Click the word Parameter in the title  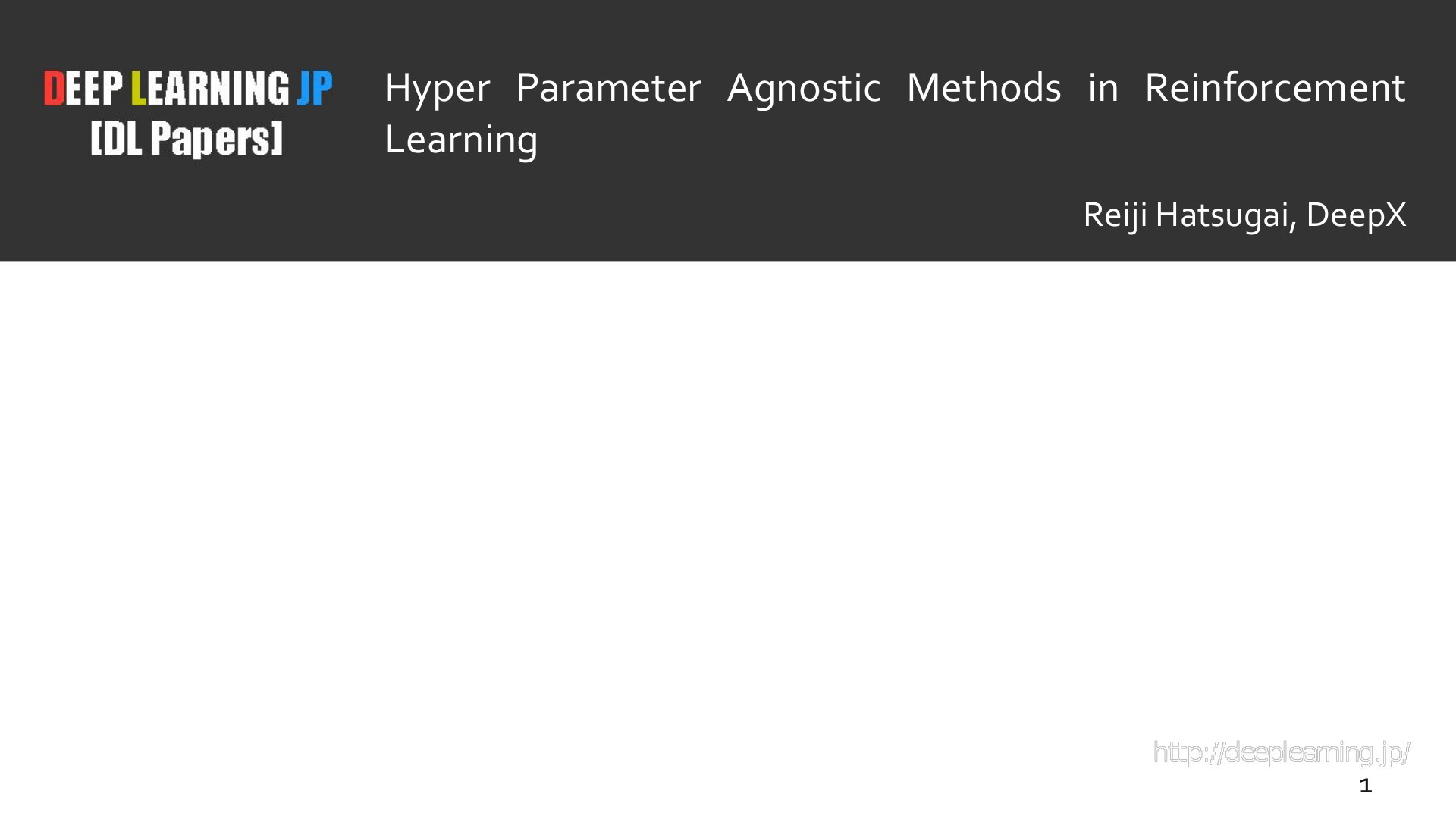608,88
